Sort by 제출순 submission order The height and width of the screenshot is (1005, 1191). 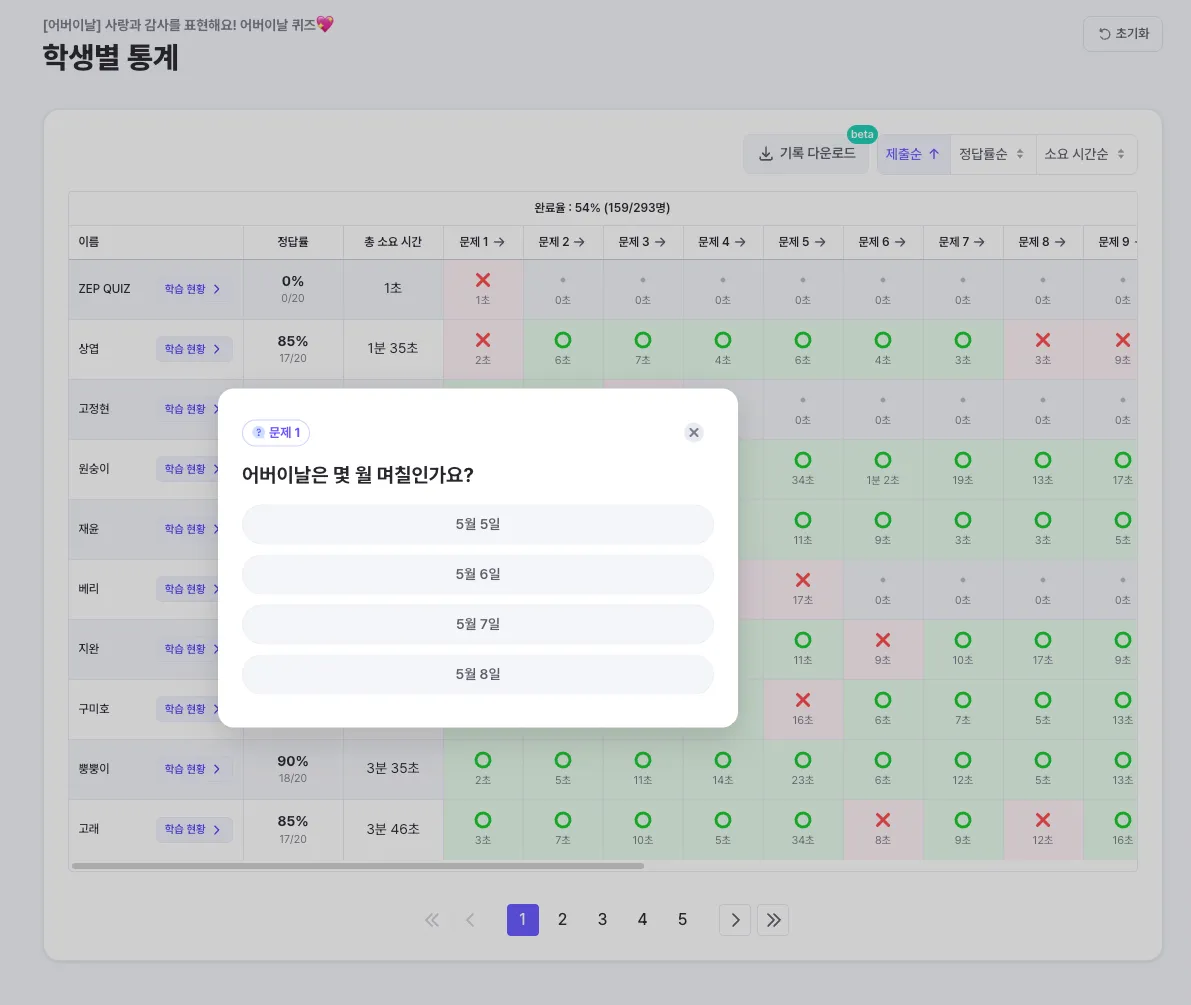coord(913,154)
